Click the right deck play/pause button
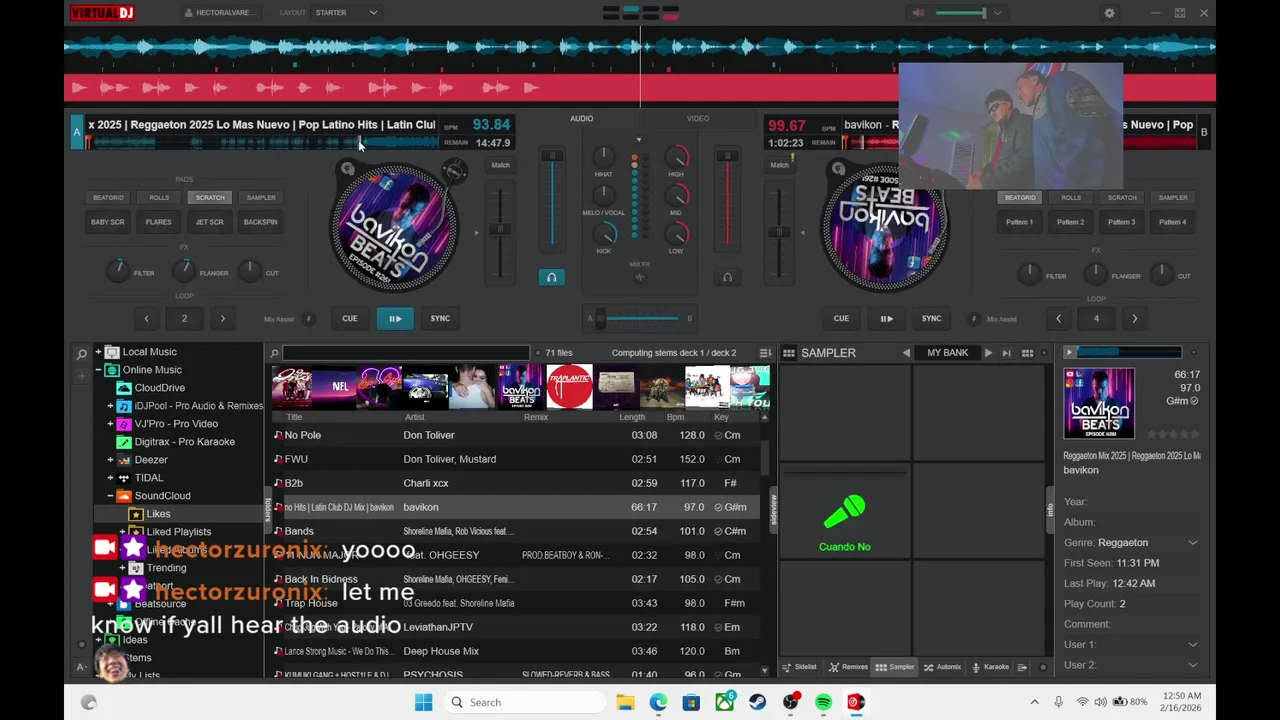1280x720 pixels. click(886, 319)
